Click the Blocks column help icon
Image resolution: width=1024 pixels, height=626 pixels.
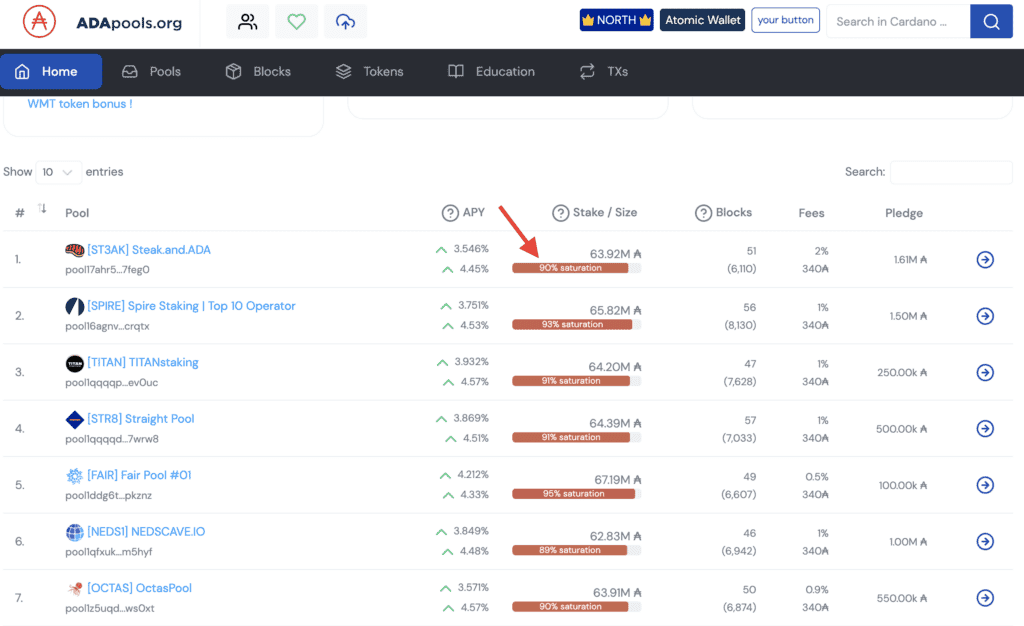(x=703, y=212)
